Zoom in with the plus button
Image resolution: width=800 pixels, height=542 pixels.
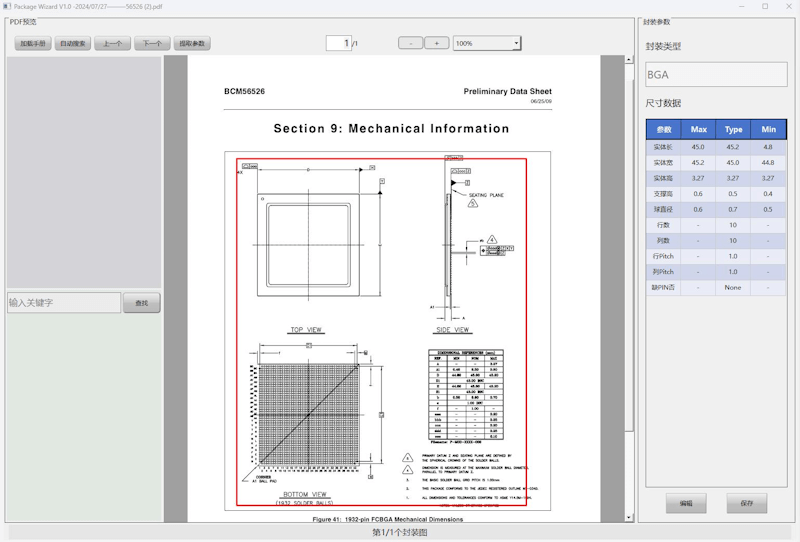[437, 43]
